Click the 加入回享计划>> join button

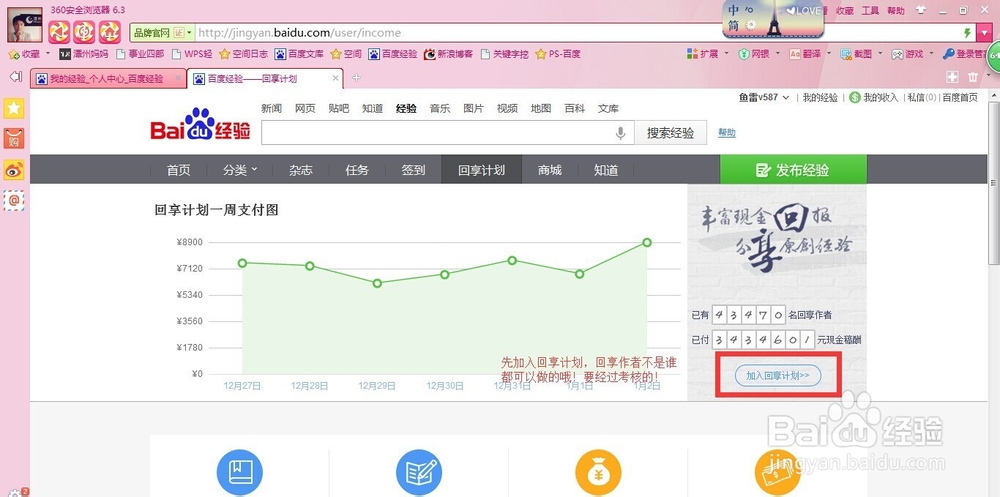click(x=777, y=376)
